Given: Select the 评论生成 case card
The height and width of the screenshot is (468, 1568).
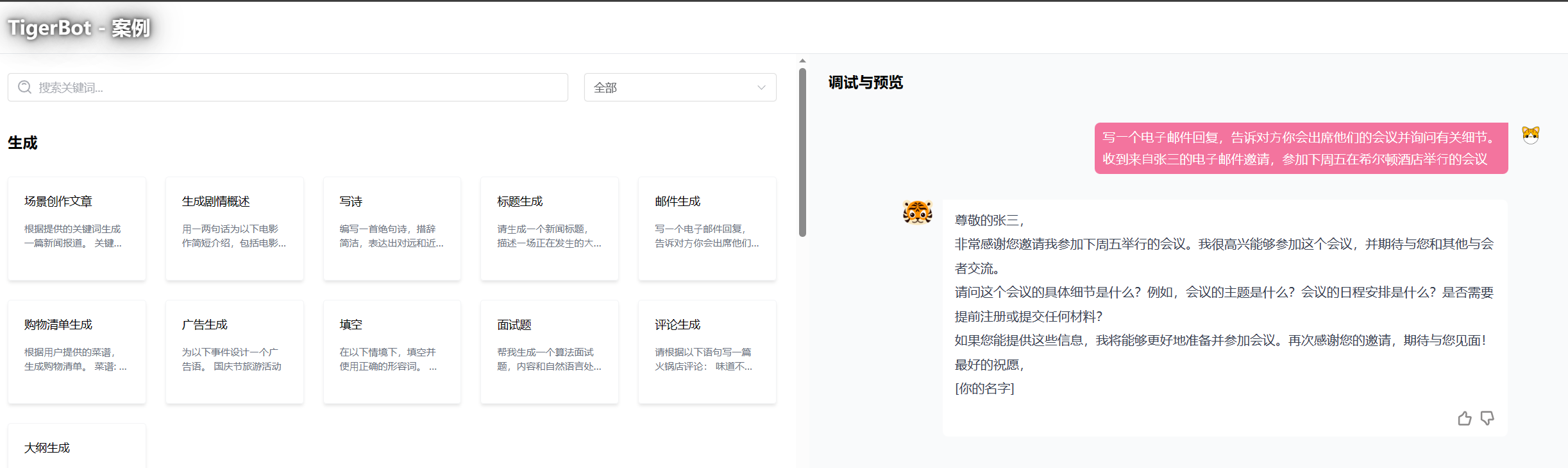Looking at the screenshot, I should pos(707,352).
